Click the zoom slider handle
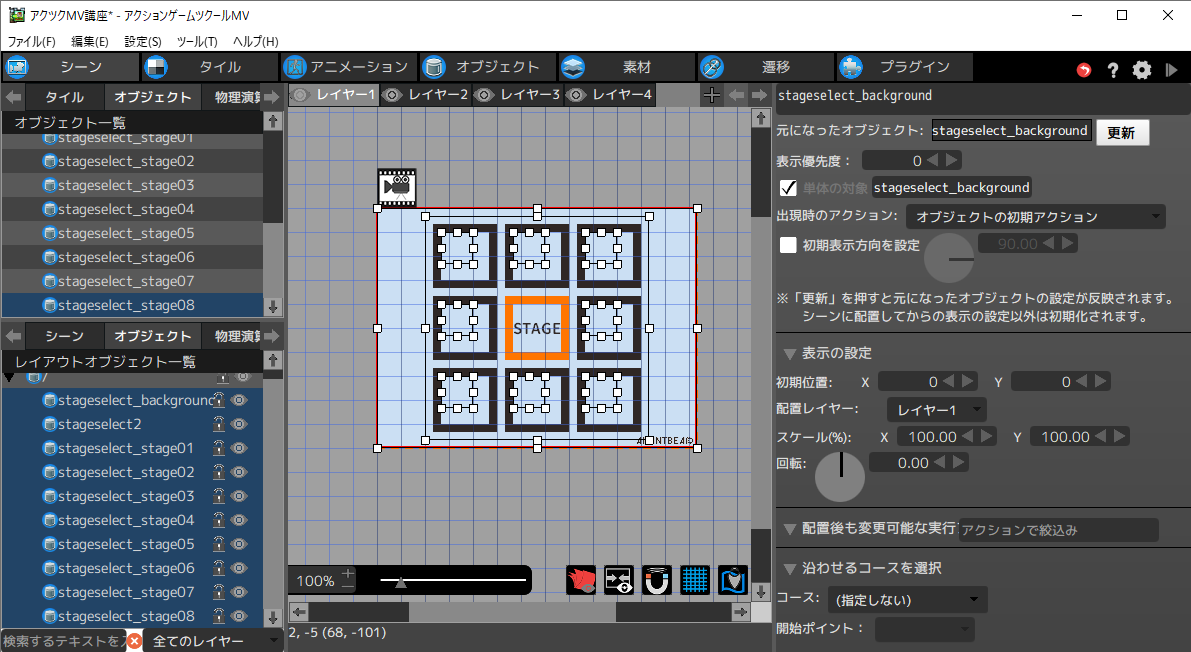Image resolution: width=1191 pixels, height=652 pixels. pos(401,581)
